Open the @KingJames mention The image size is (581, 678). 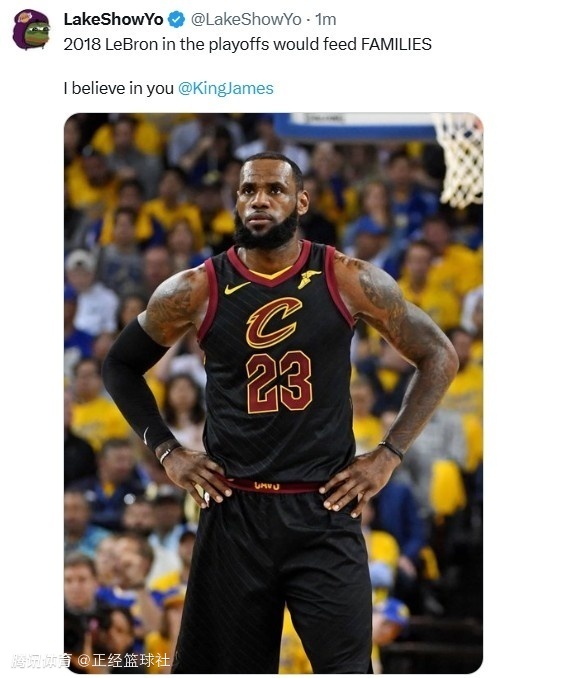[x=226, y=88]
